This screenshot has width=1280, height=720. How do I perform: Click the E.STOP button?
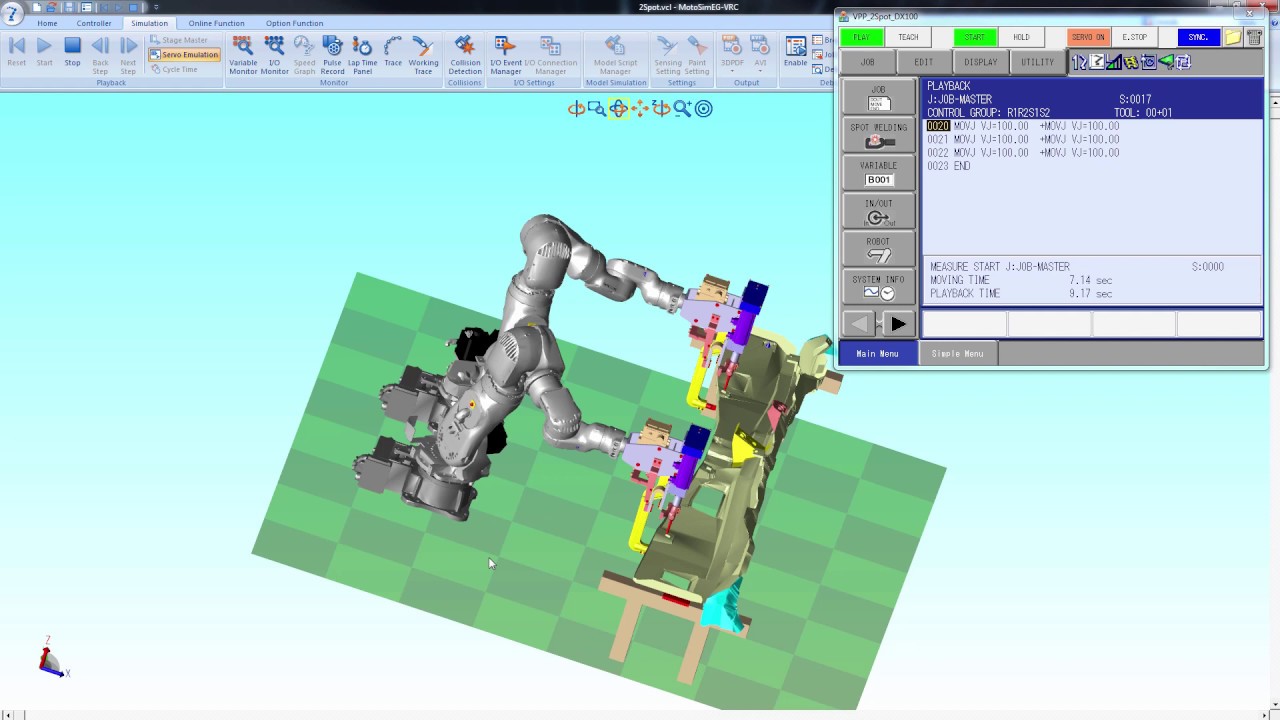click(x=1135, y=37)
